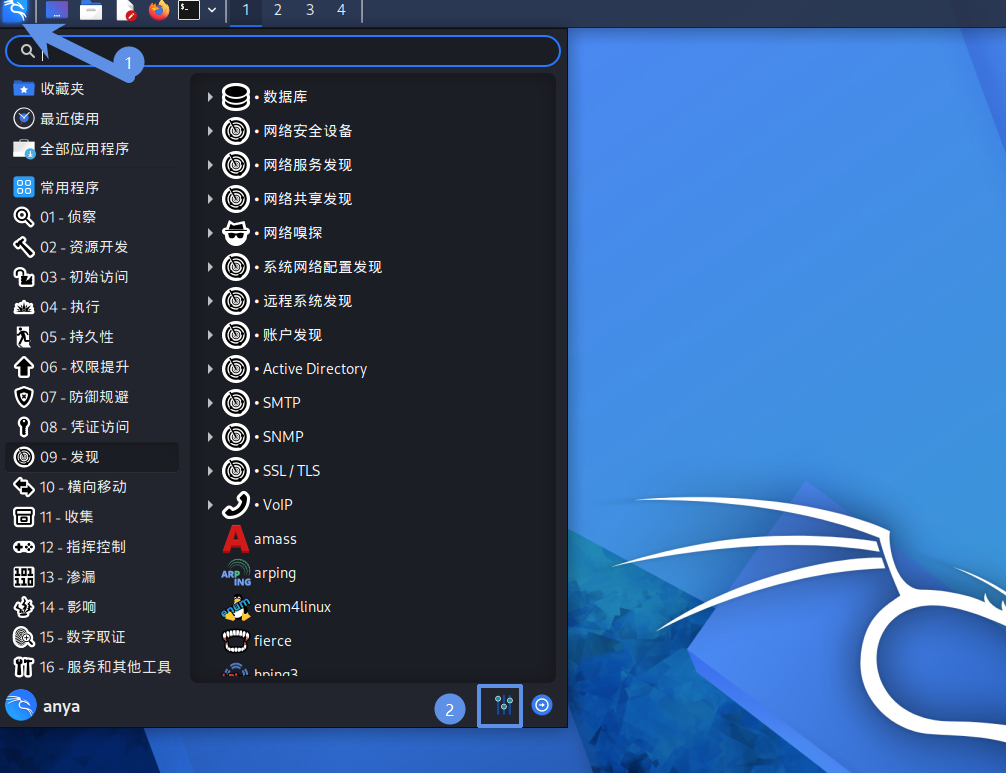
Task: Open the menu settings icon at bottom
Action: click(x=500, y=706)
